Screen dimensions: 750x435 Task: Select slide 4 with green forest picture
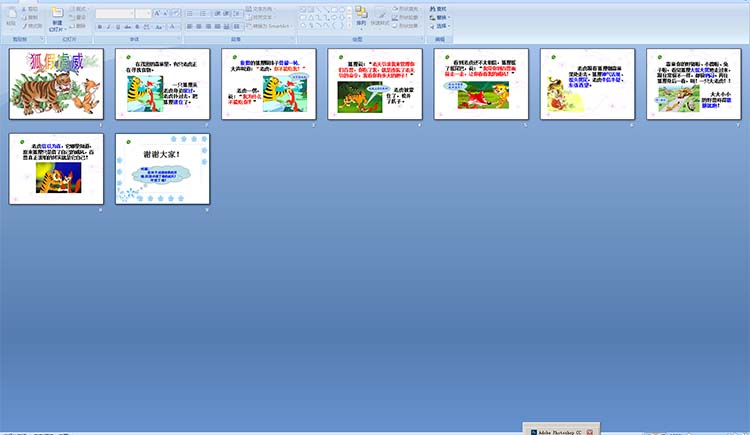[x=375, y=84]
